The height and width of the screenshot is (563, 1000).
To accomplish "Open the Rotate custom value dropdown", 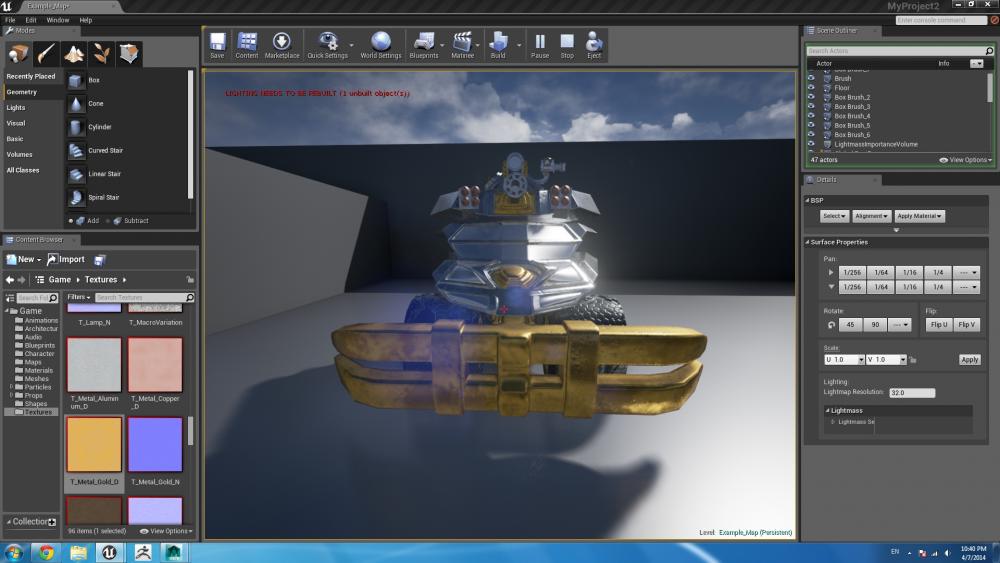I will (899, 325).
